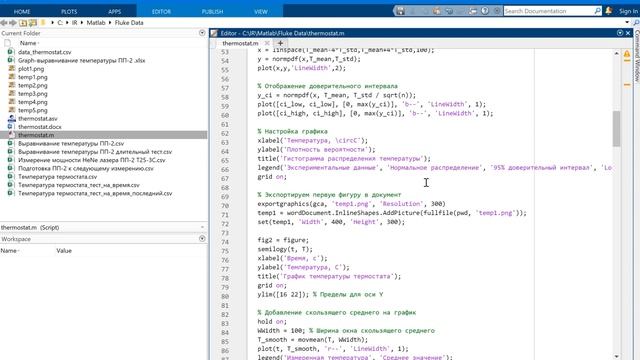Expand the arrow before Fluke Data in path
Viewport: 640px width, 360px height.
click(x=110, y=23)
